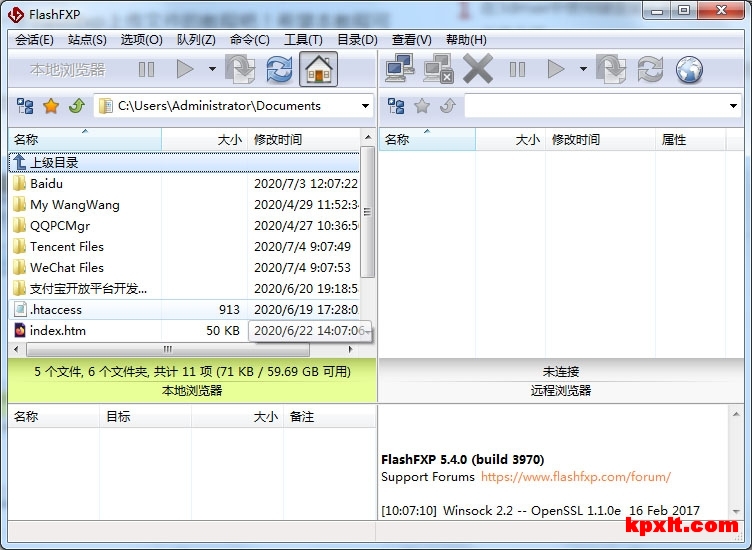Select the Tencent Files folder

point(67,246)
